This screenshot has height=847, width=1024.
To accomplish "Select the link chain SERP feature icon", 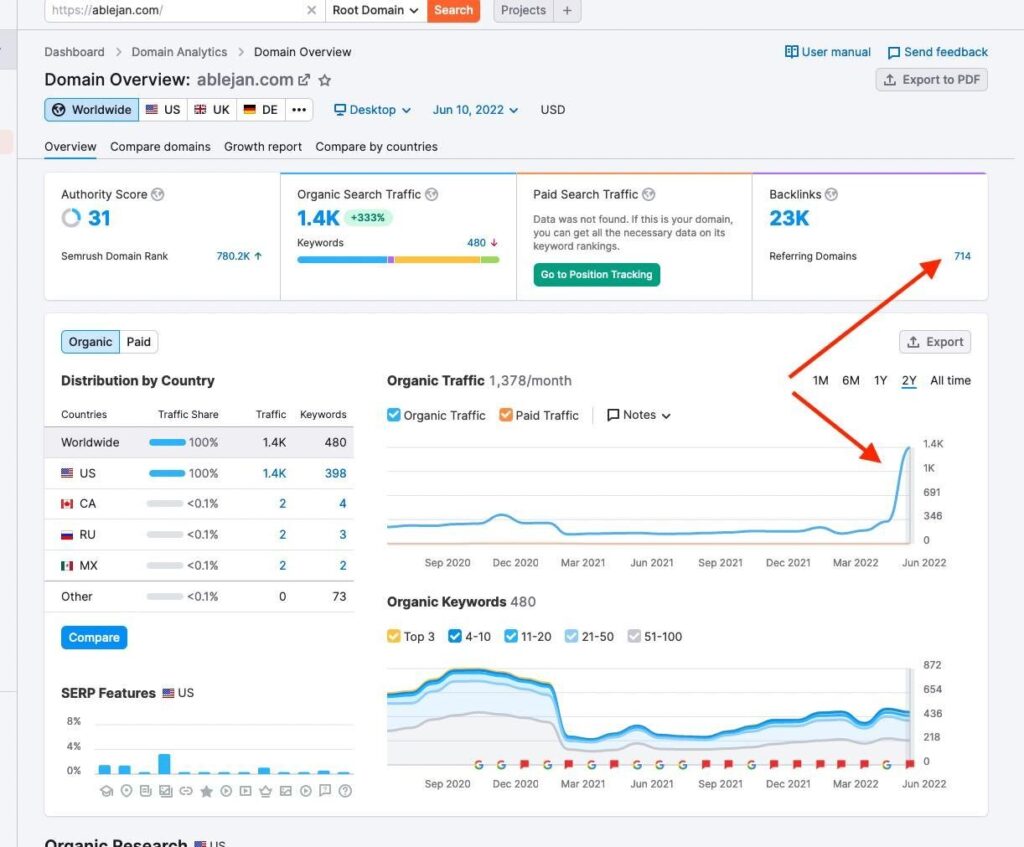I will point(186,791).
